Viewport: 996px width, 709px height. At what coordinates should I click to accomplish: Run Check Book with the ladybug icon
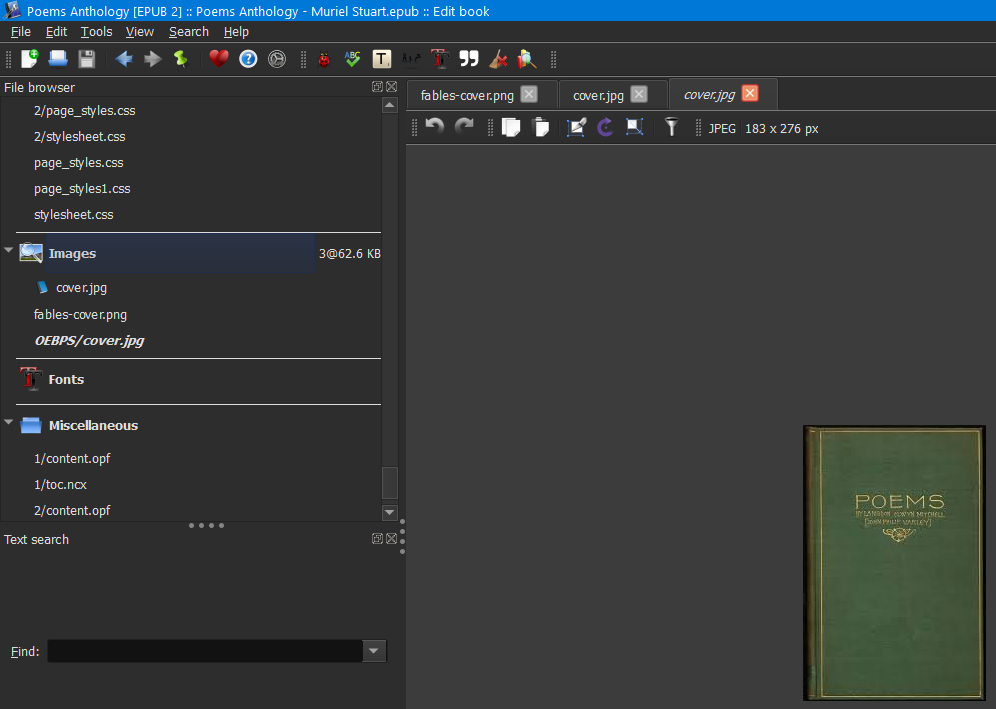click(324, 59)
